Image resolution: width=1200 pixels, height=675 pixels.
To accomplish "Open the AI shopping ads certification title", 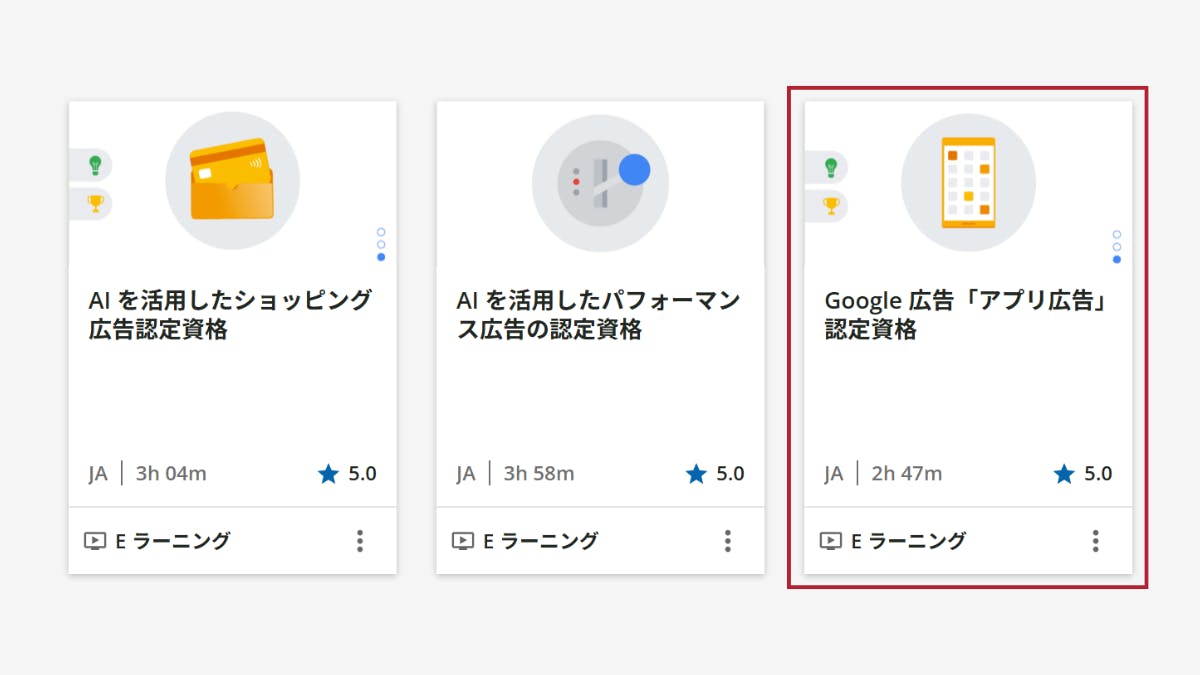I will (230, 314).
